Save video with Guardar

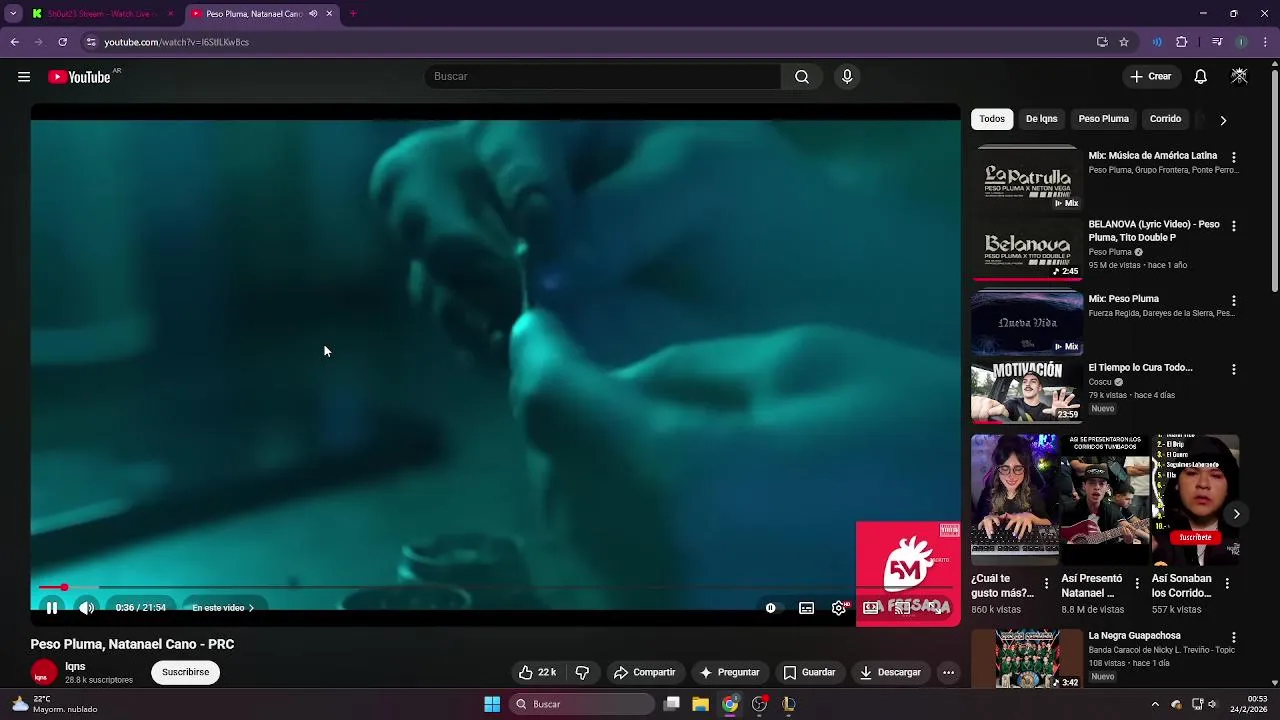tap(809, 672)
